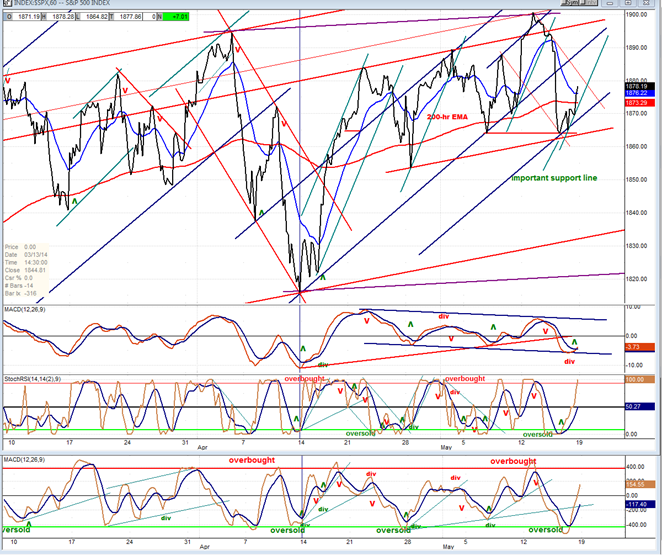Click the Last trade value 1877.86
The height and width of the screenshot is (555, 662).
(130, 16)
